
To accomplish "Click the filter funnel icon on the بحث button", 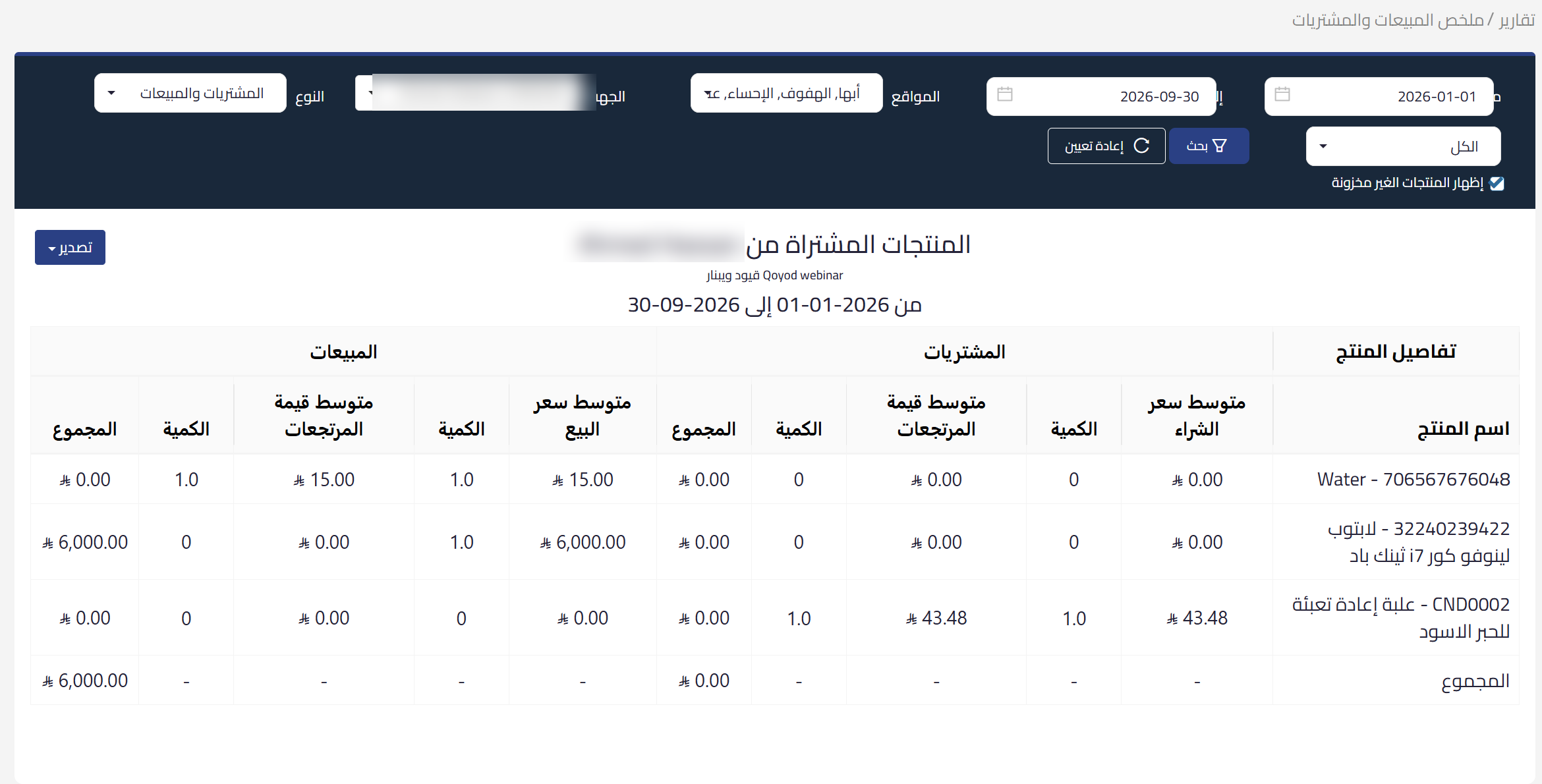I will 1220,146.
